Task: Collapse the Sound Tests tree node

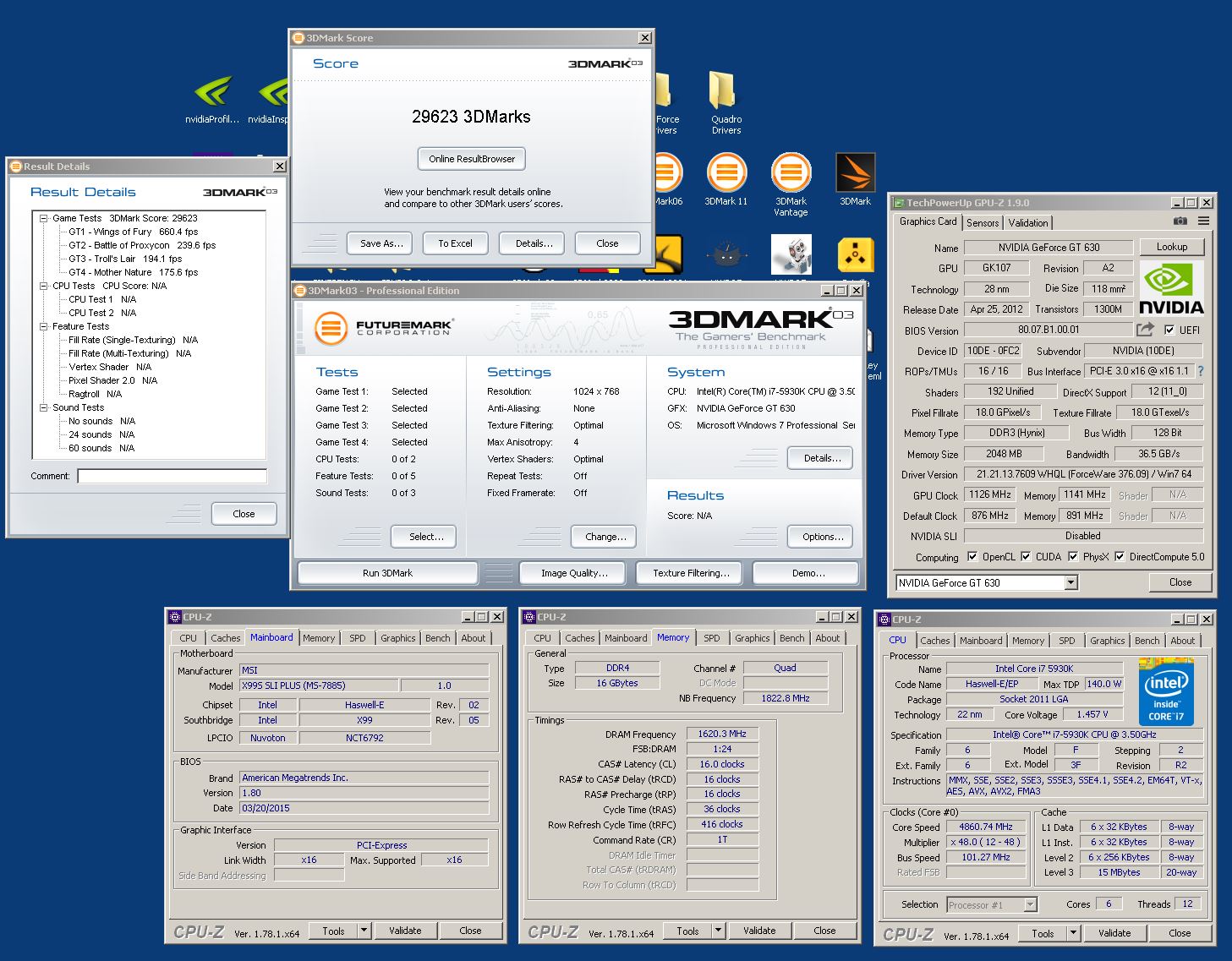Action: point(43,407)
